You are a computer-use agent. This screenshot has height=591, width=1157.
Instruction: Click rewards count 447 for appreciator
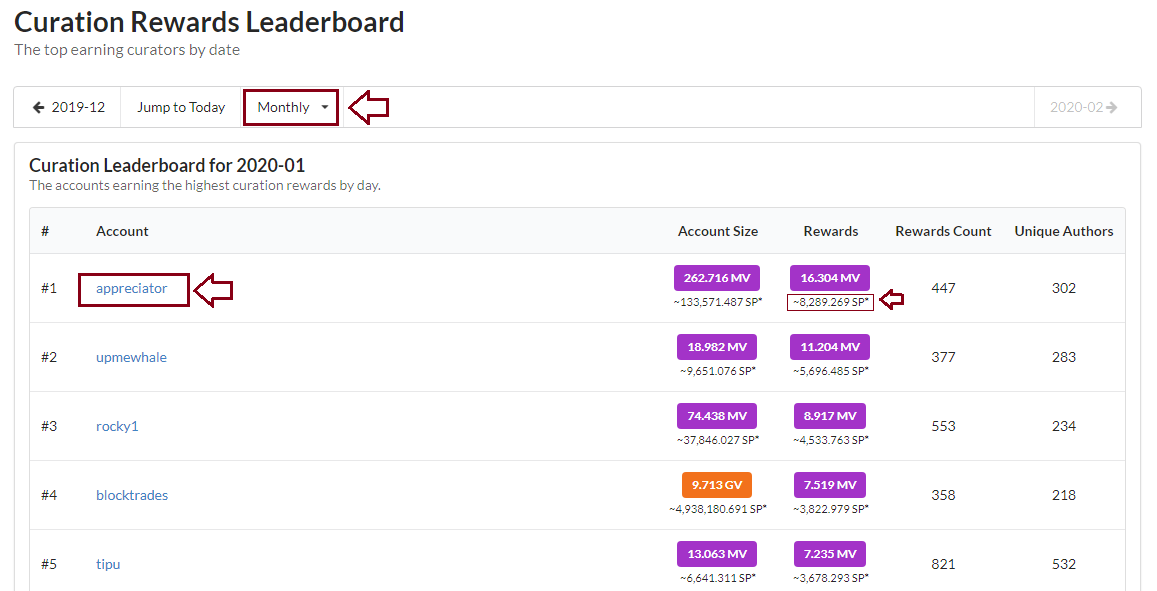coord(943,288)
